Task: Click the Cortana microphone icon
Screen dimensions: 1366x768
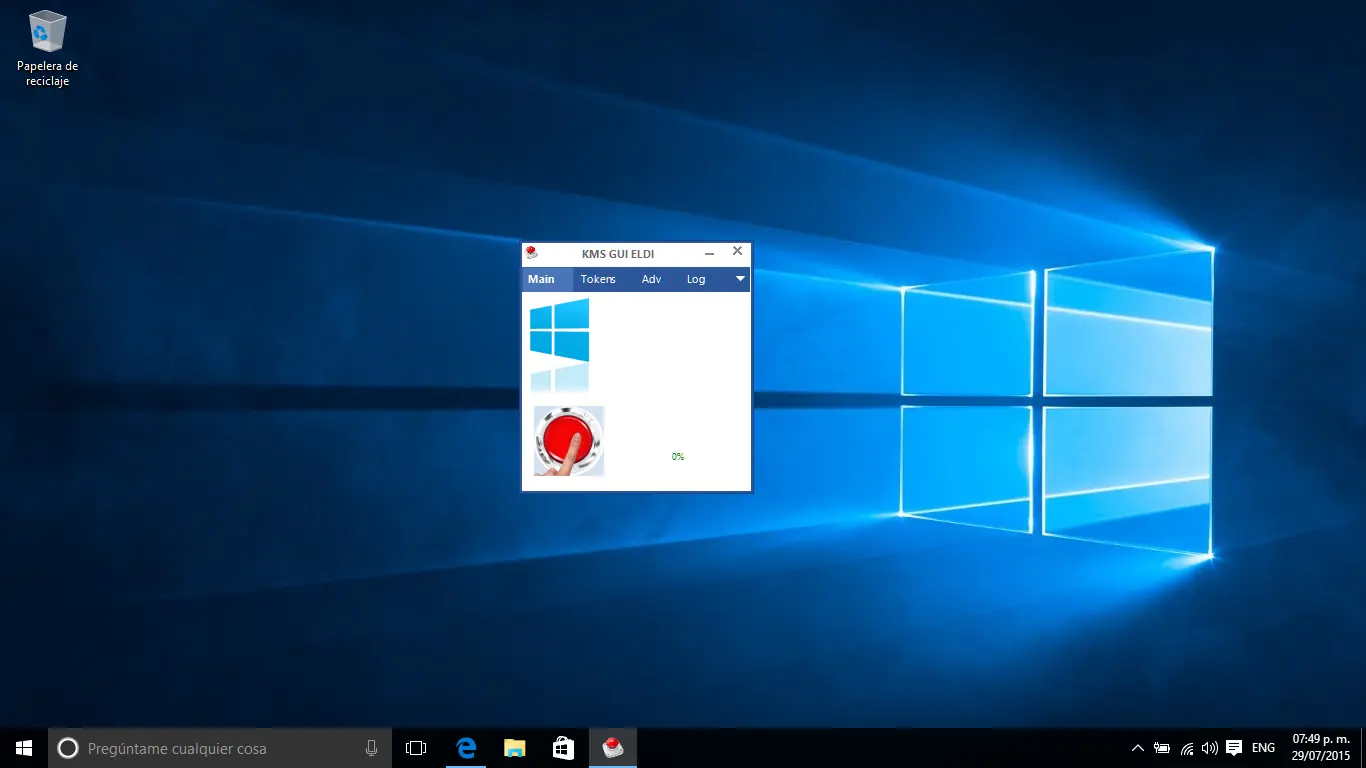Action: pyautogui.click(x=371, y=748)
